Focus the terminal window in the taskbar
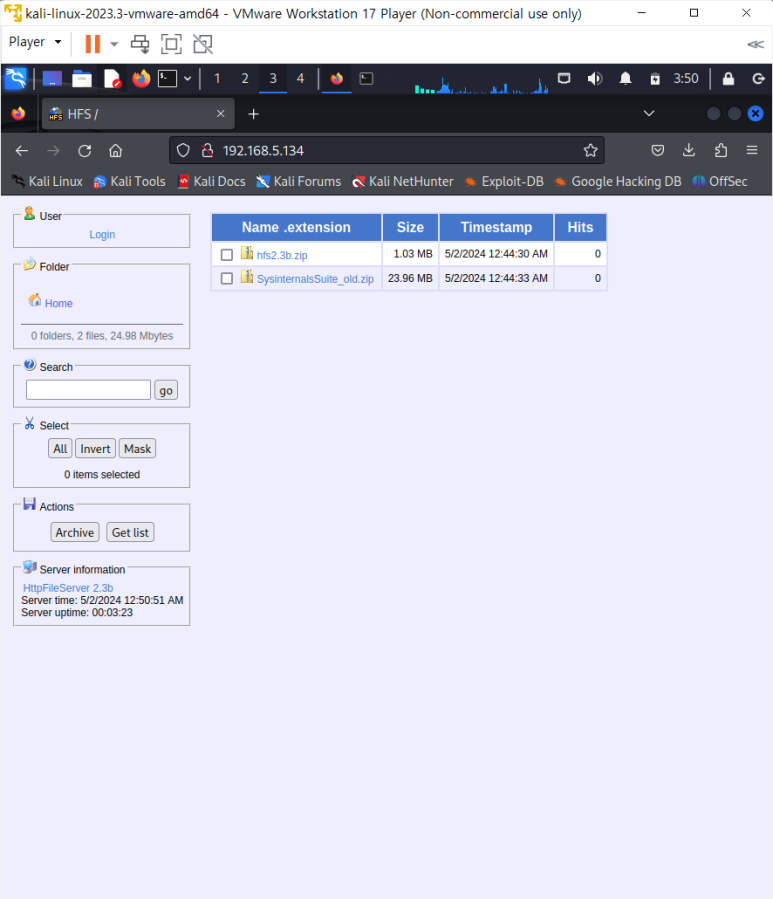This screenshot has height=899, width=773. pyautogui.click(x=366, y=79)
